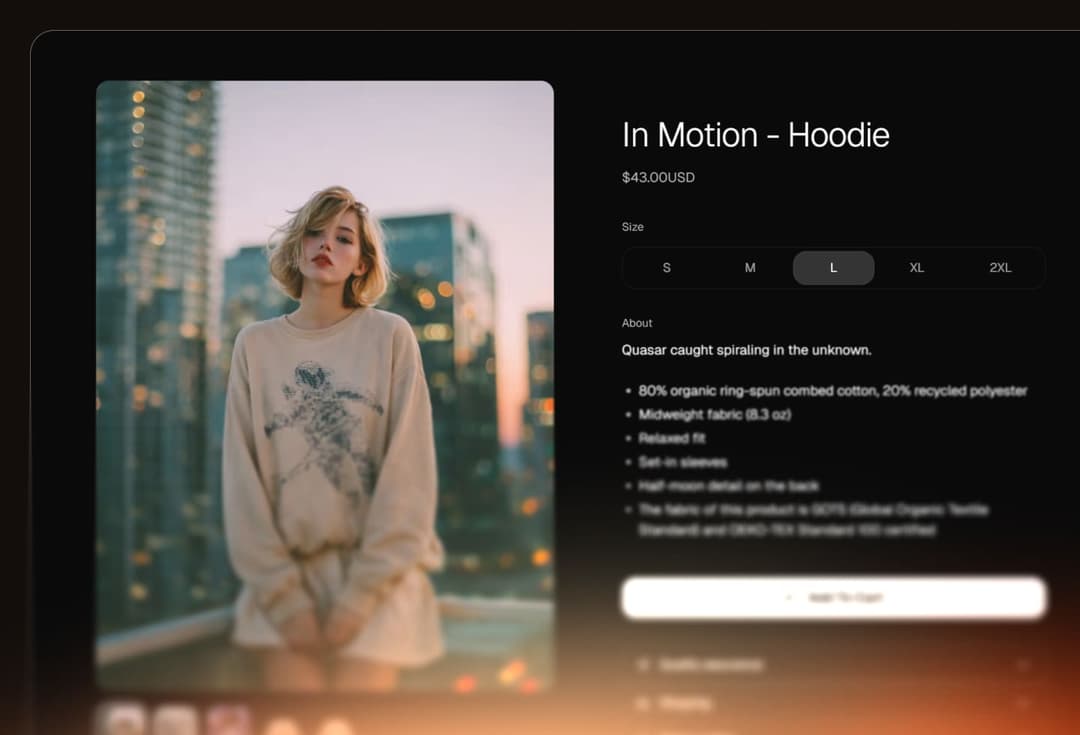Click the 80% organic ring-spun cotton bullet

pyautogui.click(x=833, y=391)
